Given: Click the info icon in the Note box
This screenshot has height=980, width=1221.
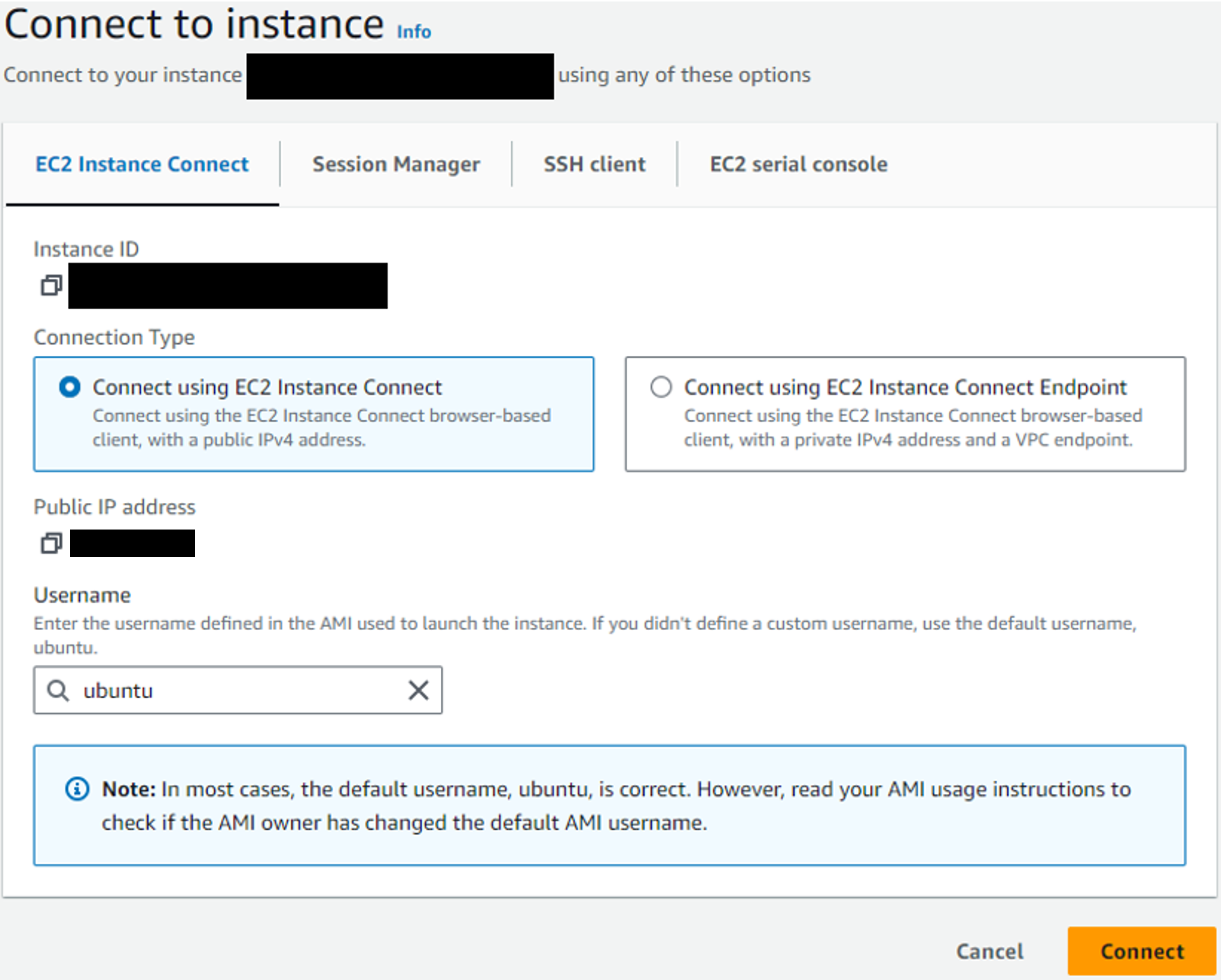Looking at the screenshot, I should click(77, 789).
